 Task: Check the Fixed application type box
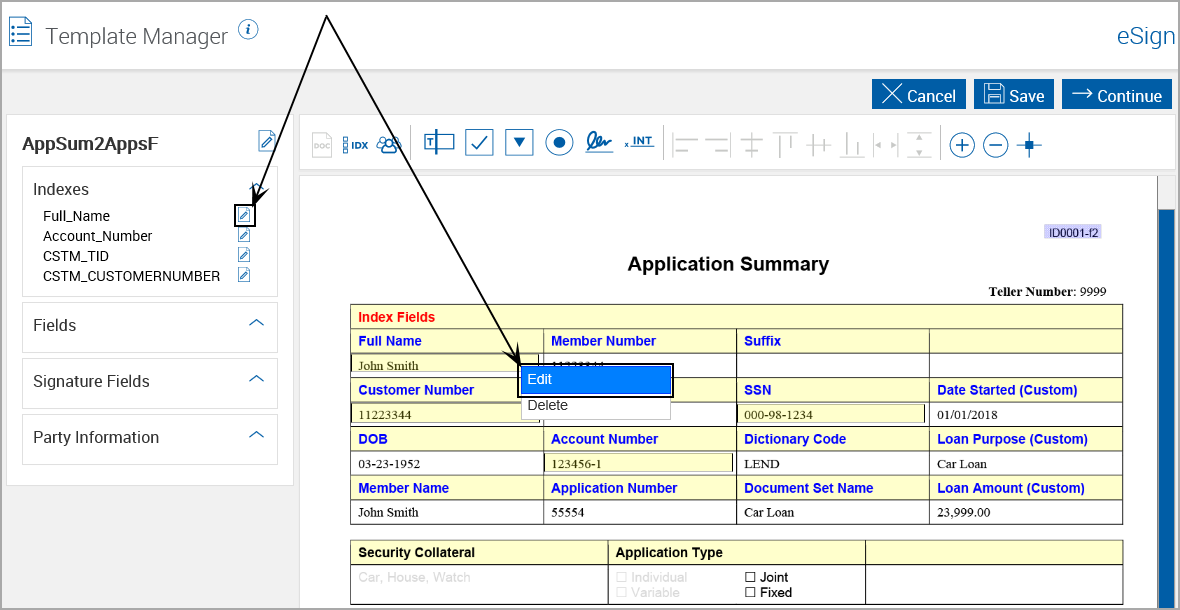point(750,592)
